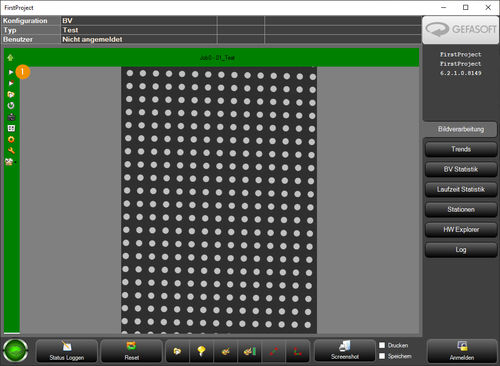Click the circular refresh arrow icon in the sidebar
This screenshot has width=500, height=366.
coord(11,106)
